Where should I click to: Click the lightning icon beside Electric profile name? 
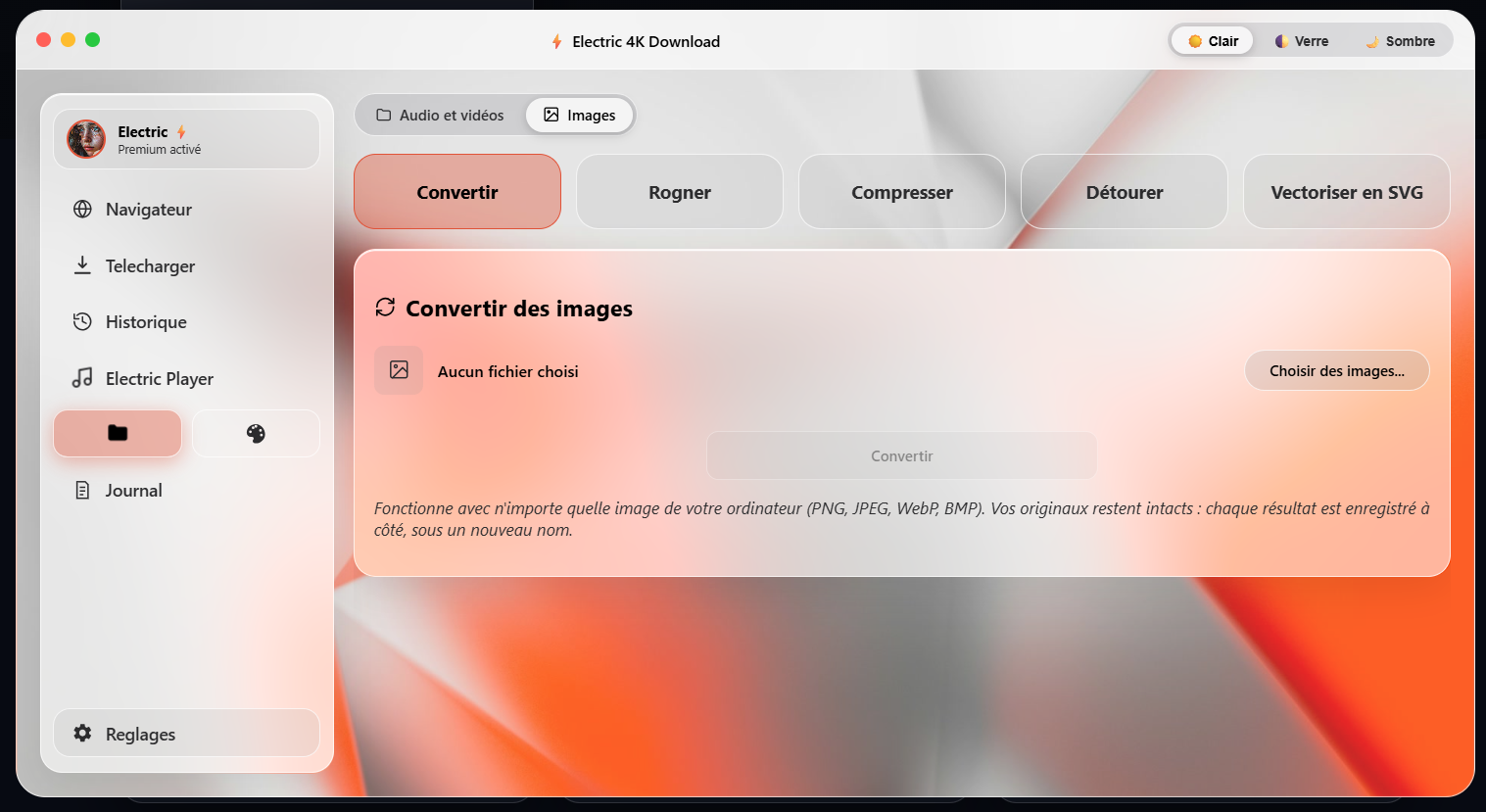pos(181,132)
